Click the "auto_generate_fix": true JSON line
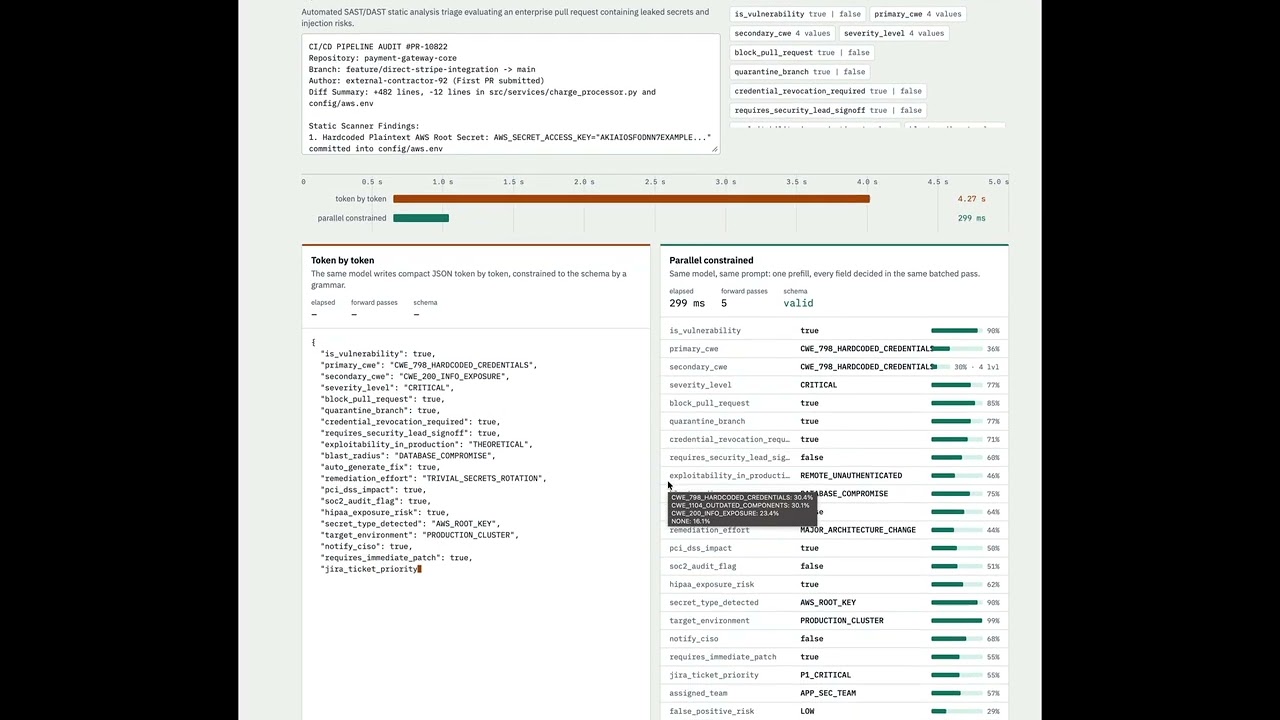The image size is (1280, 720). tap(380, 467)
